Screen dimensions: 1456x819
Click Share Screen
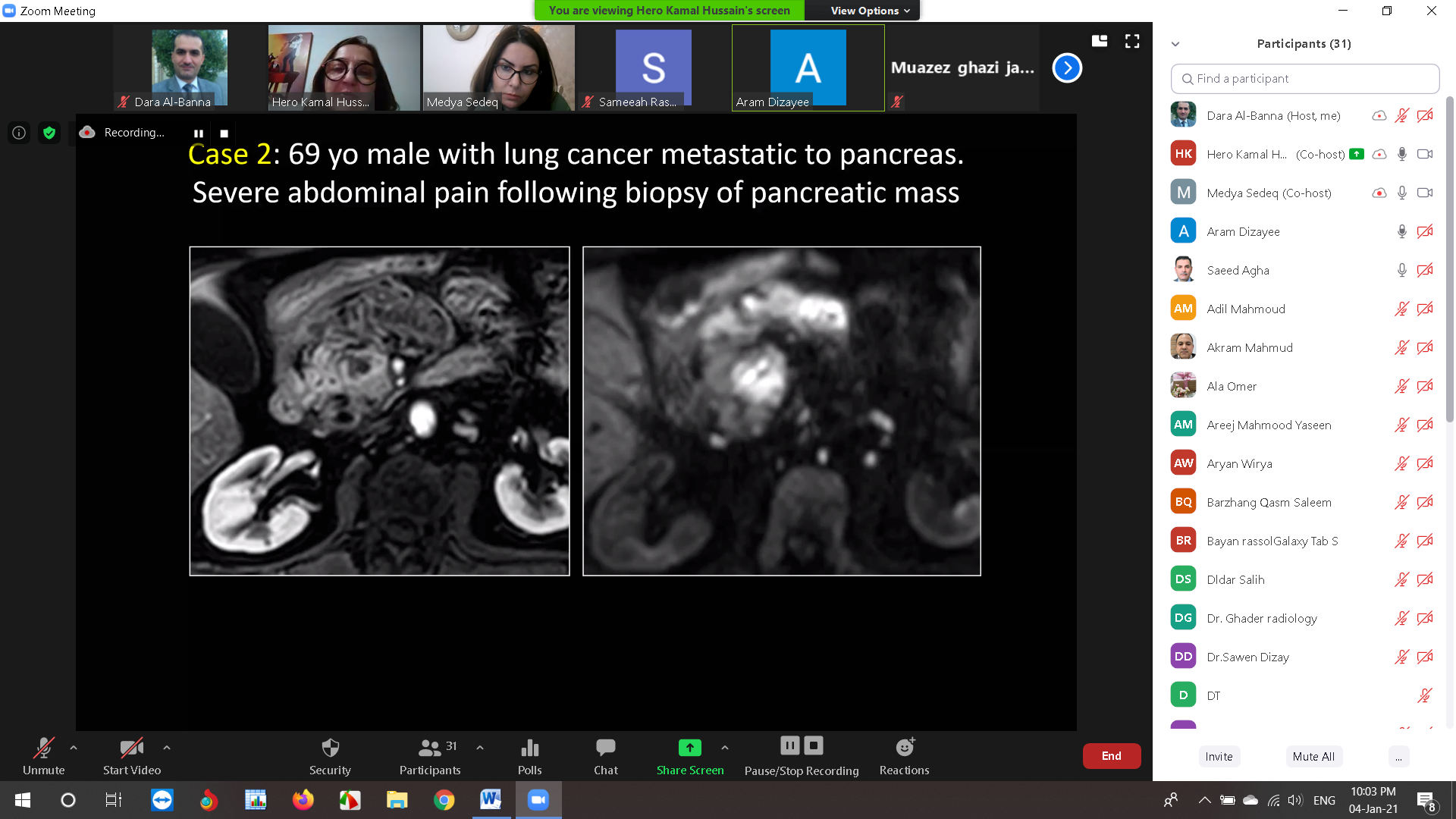[690, 756]
